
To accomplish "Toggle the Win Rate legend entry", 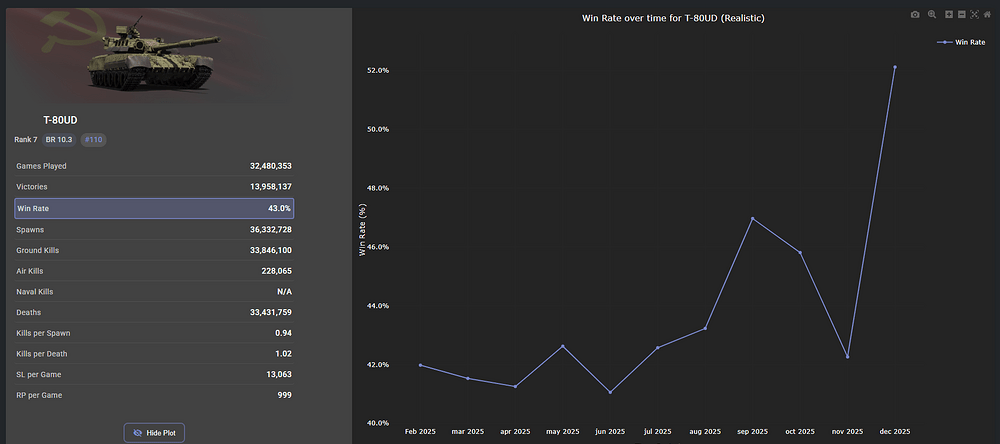I will 961,42.
